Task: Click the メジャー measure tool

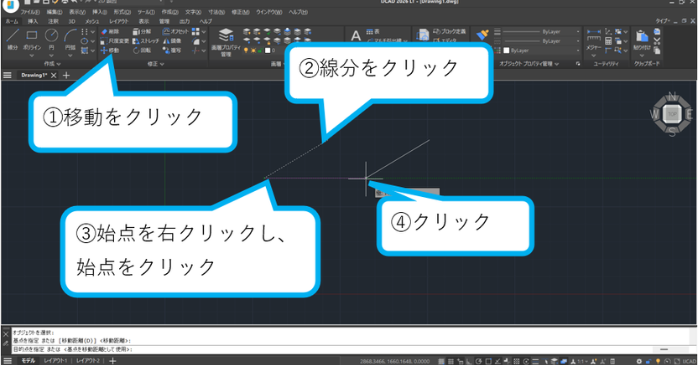Action: tap(593, 40)
